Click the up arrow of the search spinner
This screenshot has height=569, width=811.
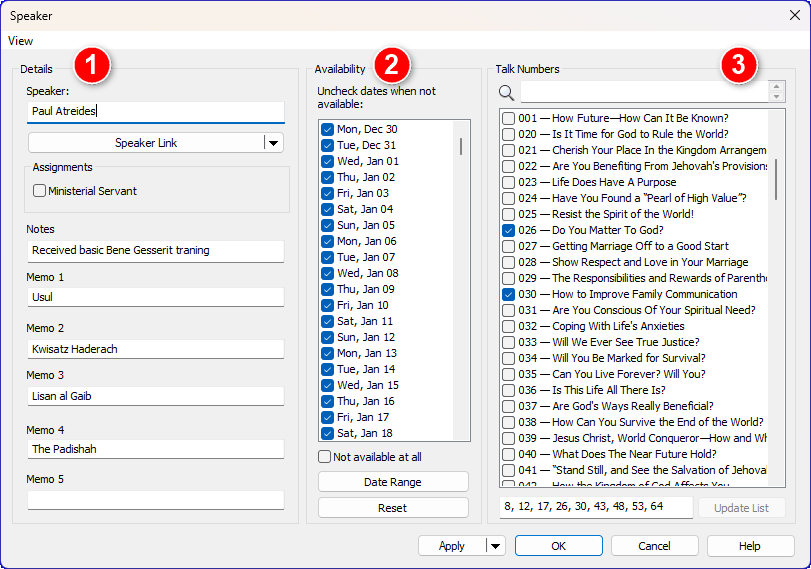[777, 87]
